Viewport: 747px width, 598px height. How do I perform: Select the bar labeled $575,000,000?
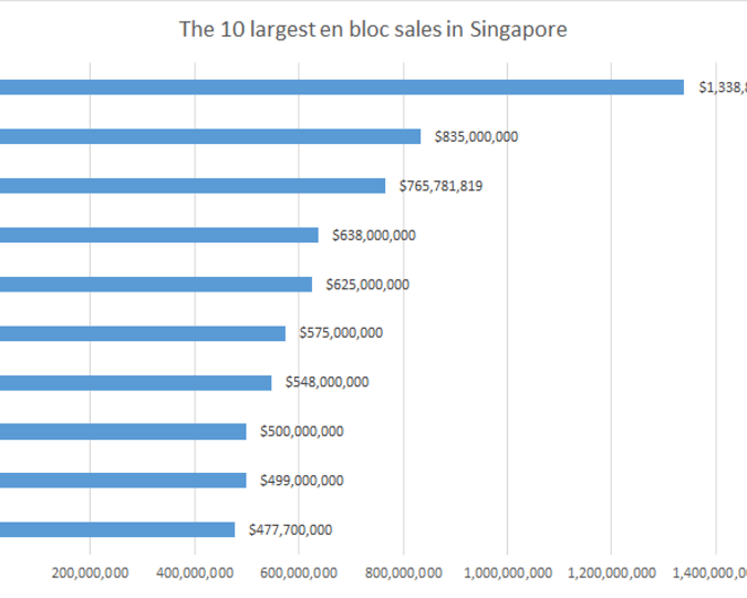pos(142,334)
